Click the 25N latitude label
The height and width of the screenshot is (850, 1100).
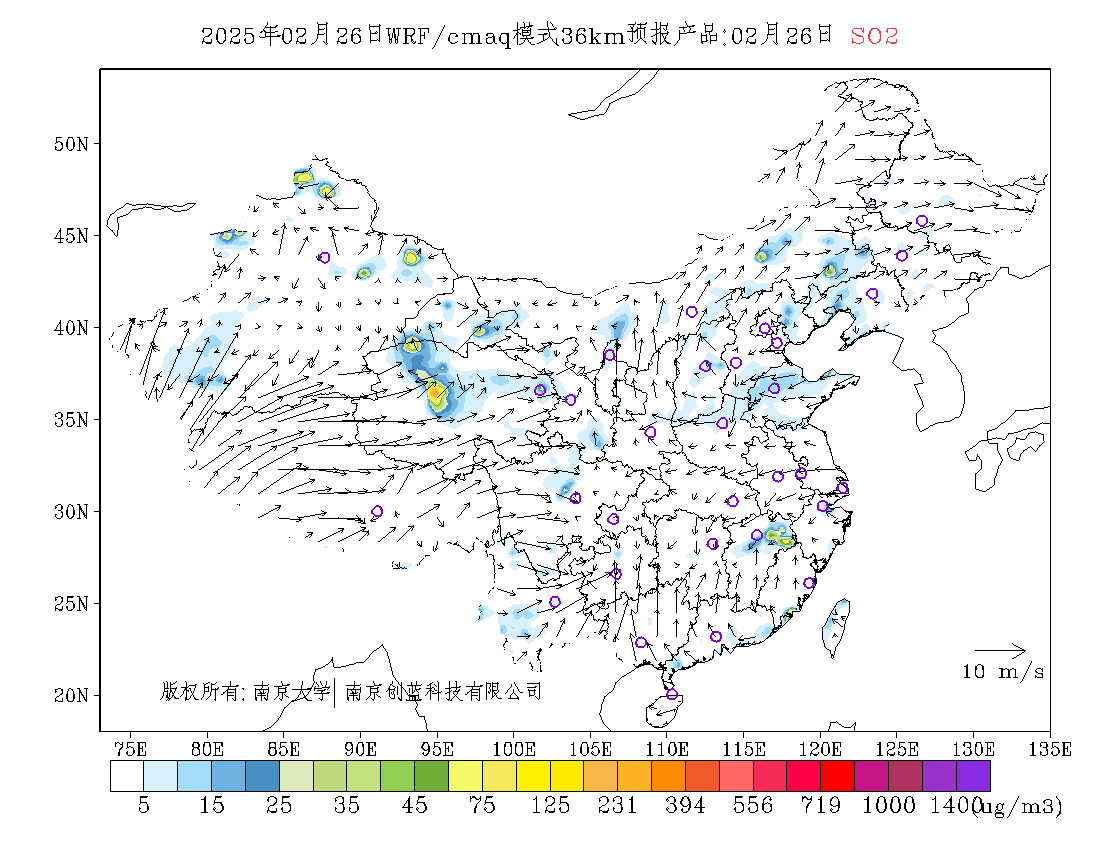tap(72, 604)
